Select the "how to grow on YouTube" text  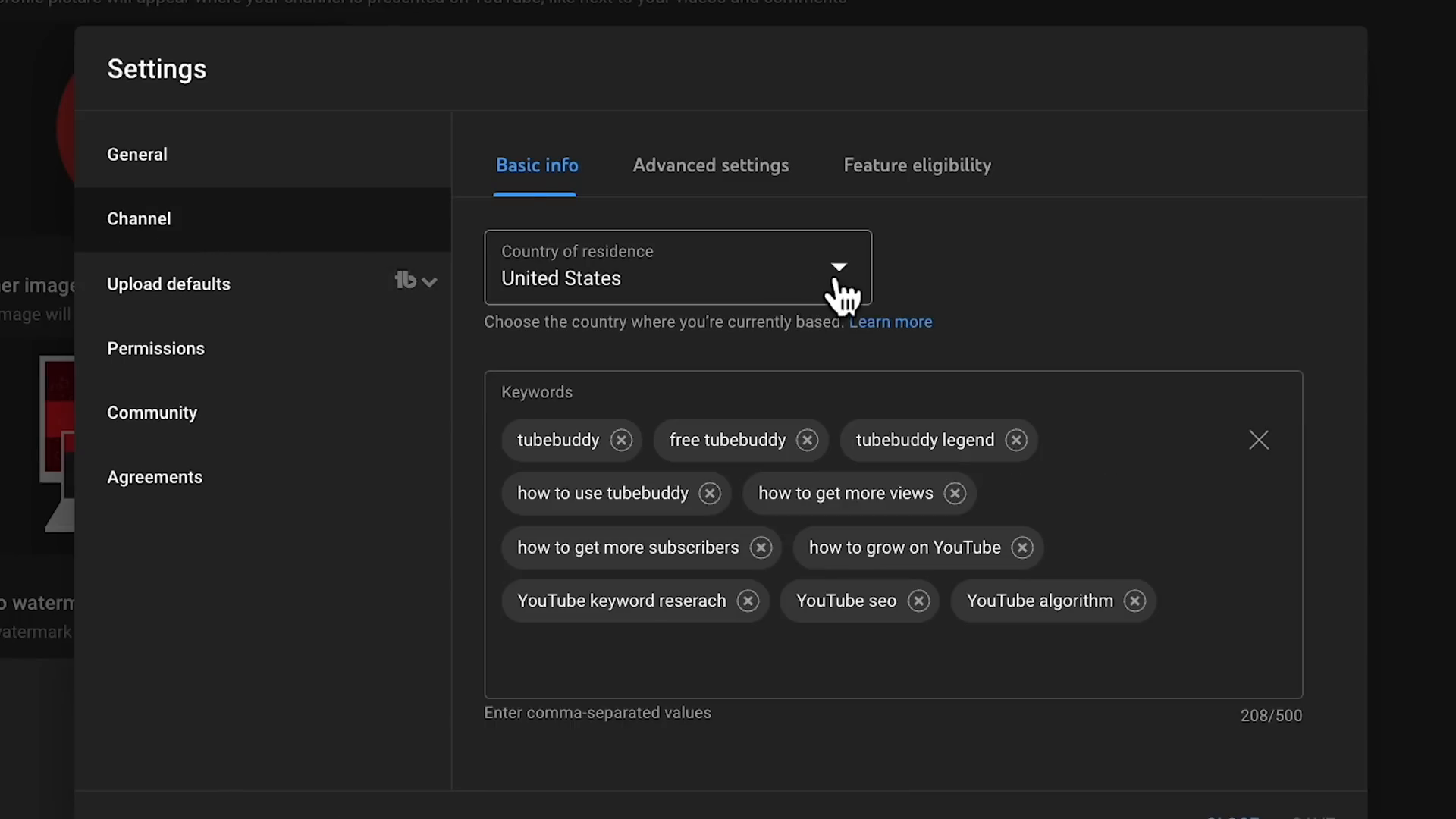coord(905,548)
